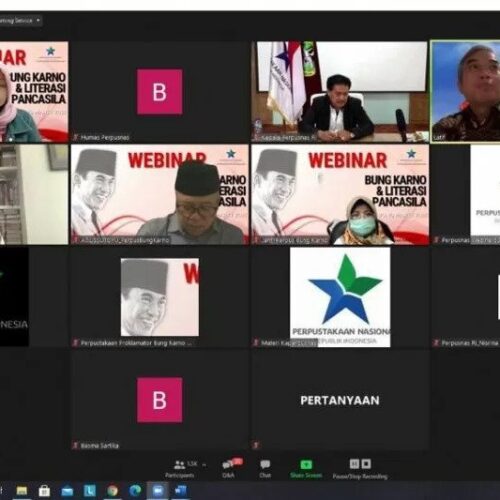
Task: Switch to Zoom in the taskbar
Action: (x=158, y=491)
